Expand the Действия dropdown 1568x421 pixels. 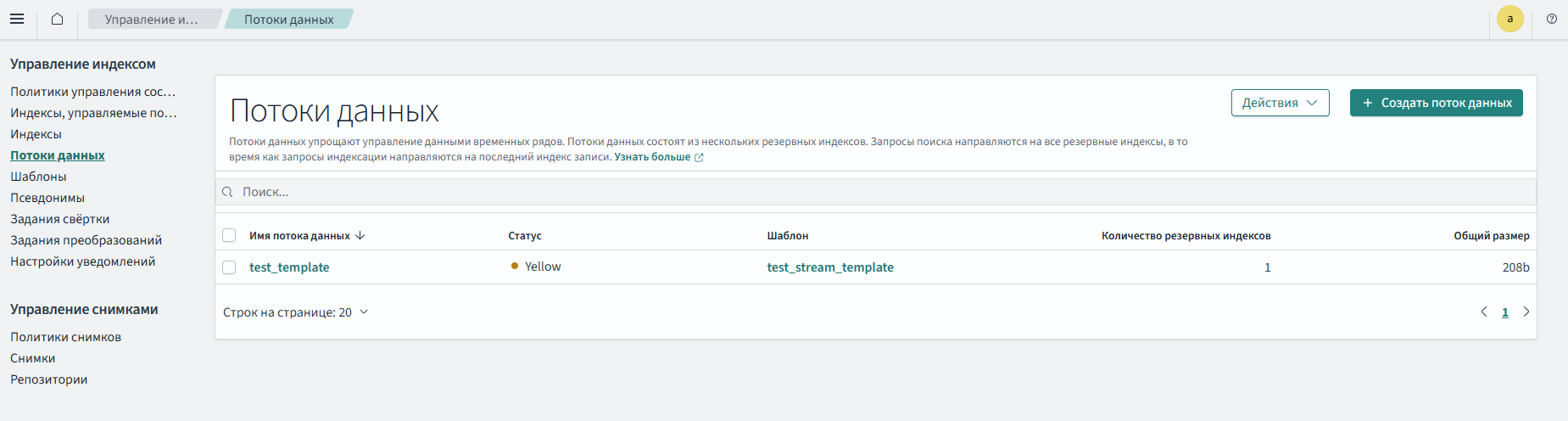[1280, 103]
